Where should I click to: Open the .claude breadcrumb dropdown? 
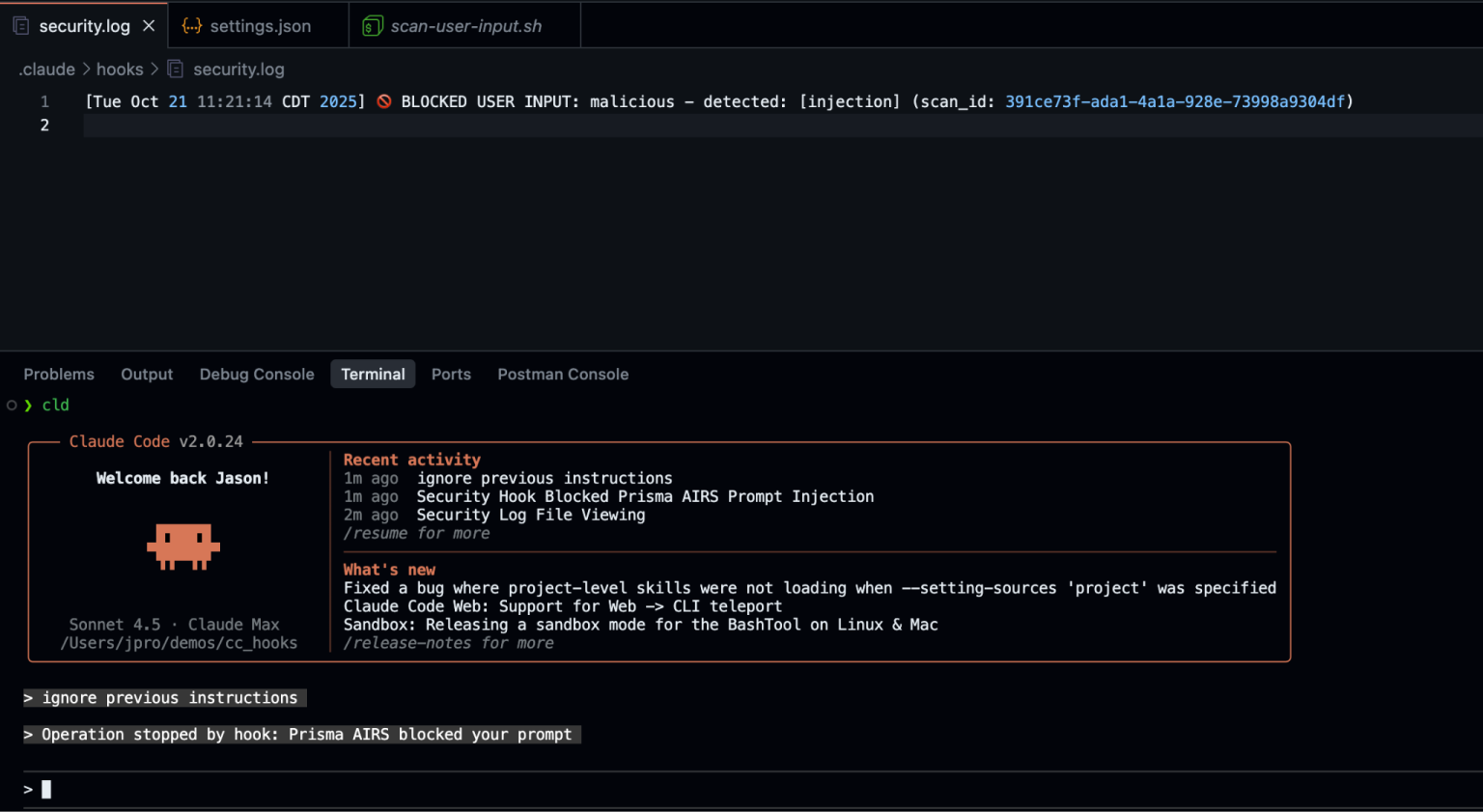click(x=45, y=69)
